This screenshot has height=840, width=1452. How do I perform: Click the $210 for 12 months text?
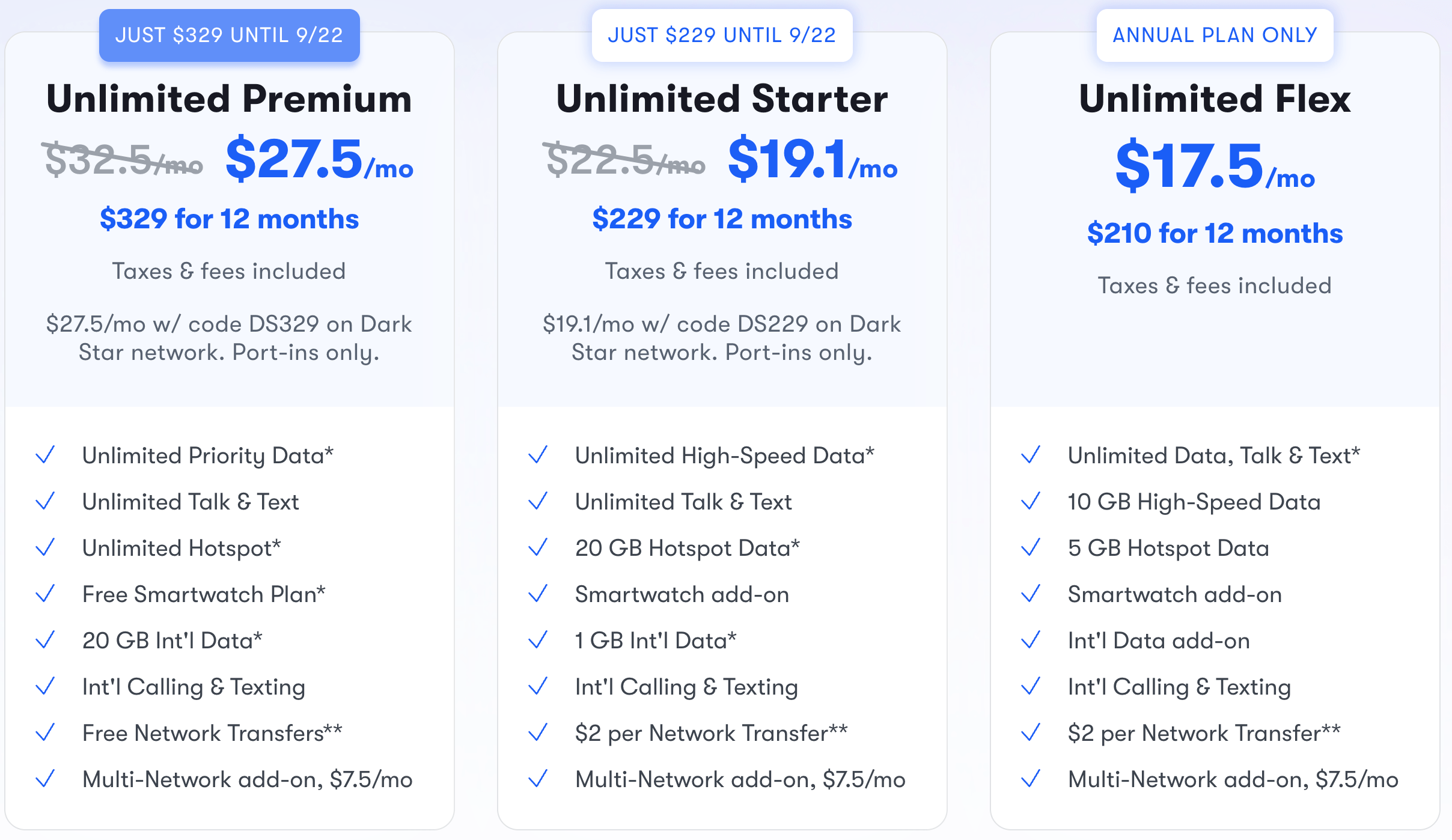[x=1215, y=233]
